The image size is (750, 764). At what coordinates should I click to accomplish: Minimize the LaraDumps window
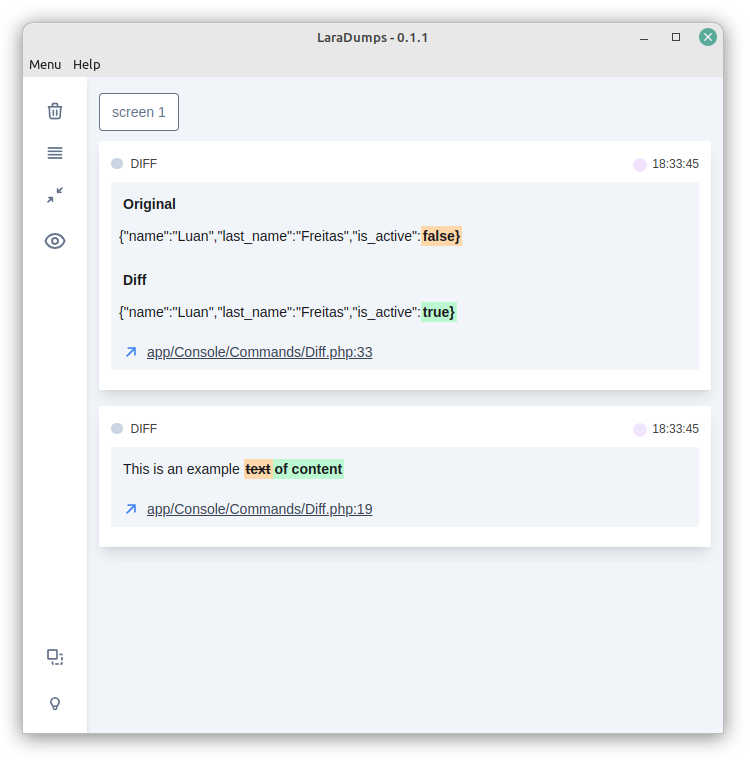click(644, 38)
